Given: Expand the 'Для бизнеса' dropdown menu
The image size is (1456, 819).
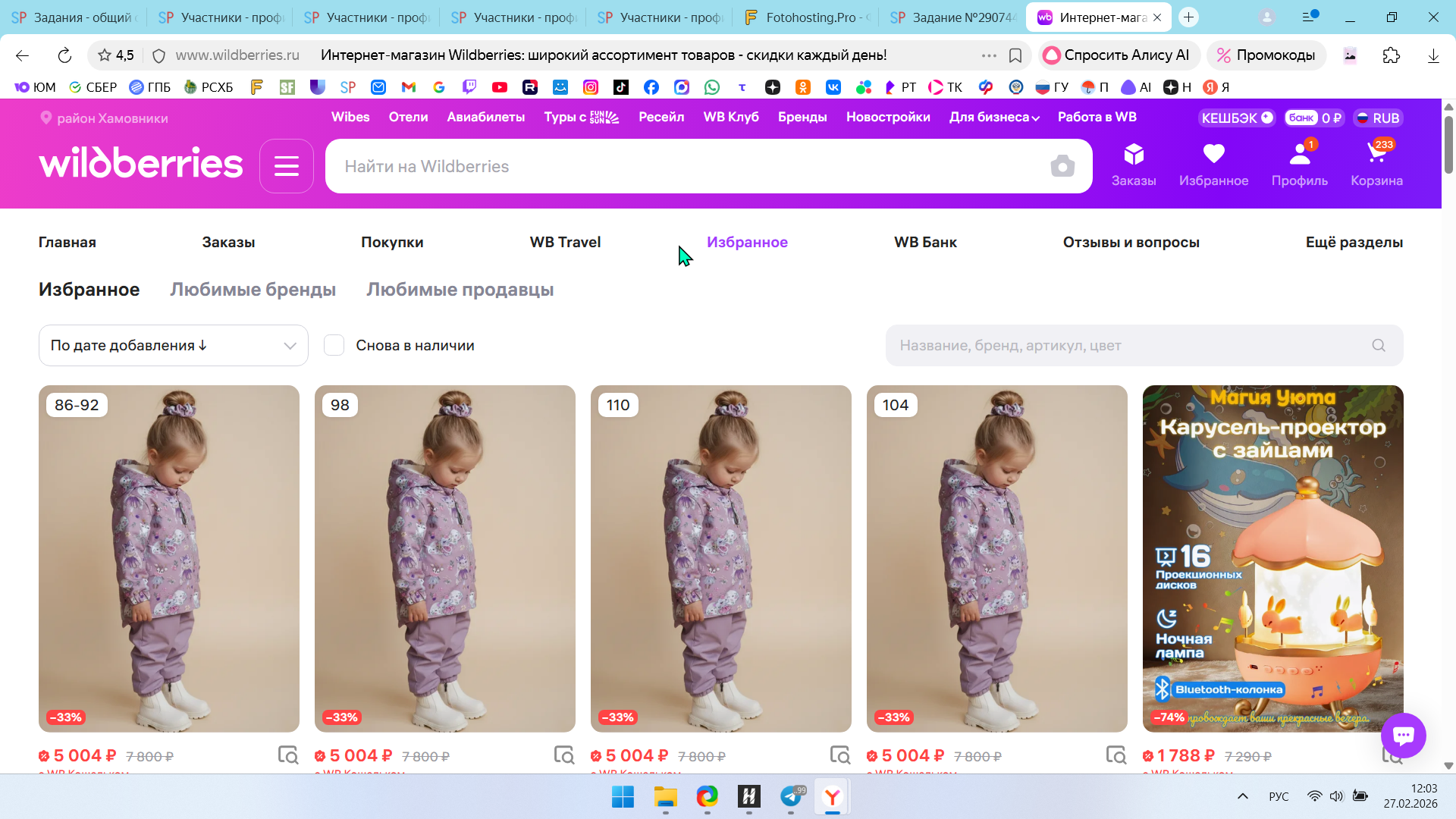Looking at the screenshot, I should click(993, 118).
